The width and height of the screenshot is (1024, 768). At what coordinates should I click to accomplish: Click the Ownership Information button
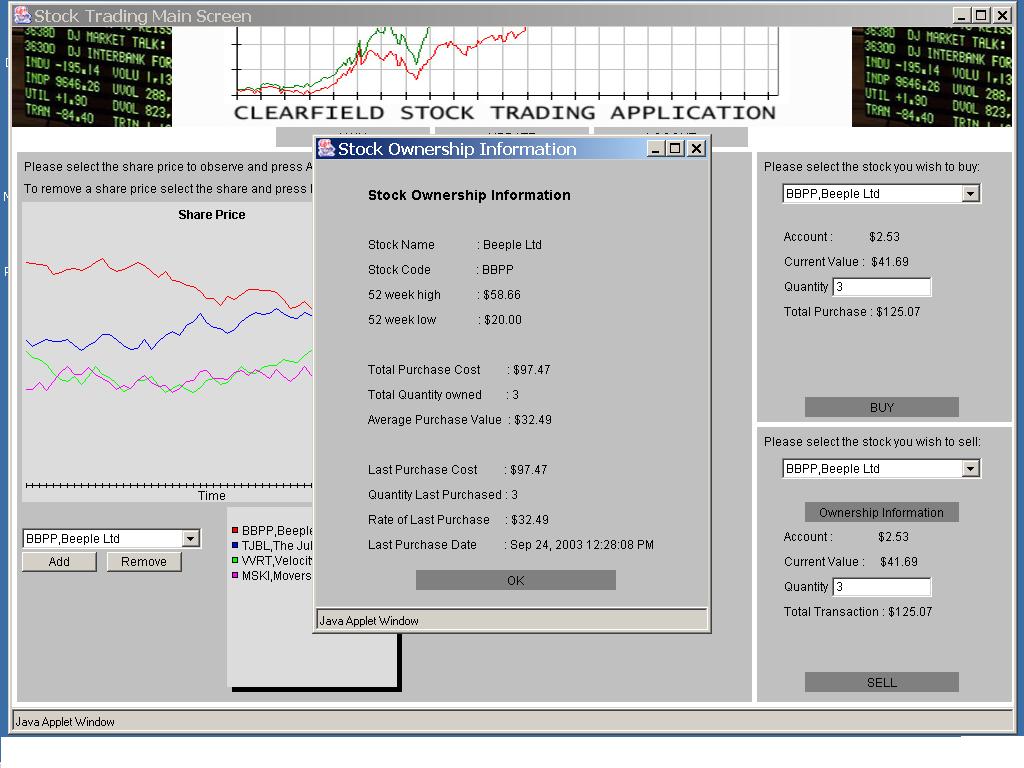881,512
